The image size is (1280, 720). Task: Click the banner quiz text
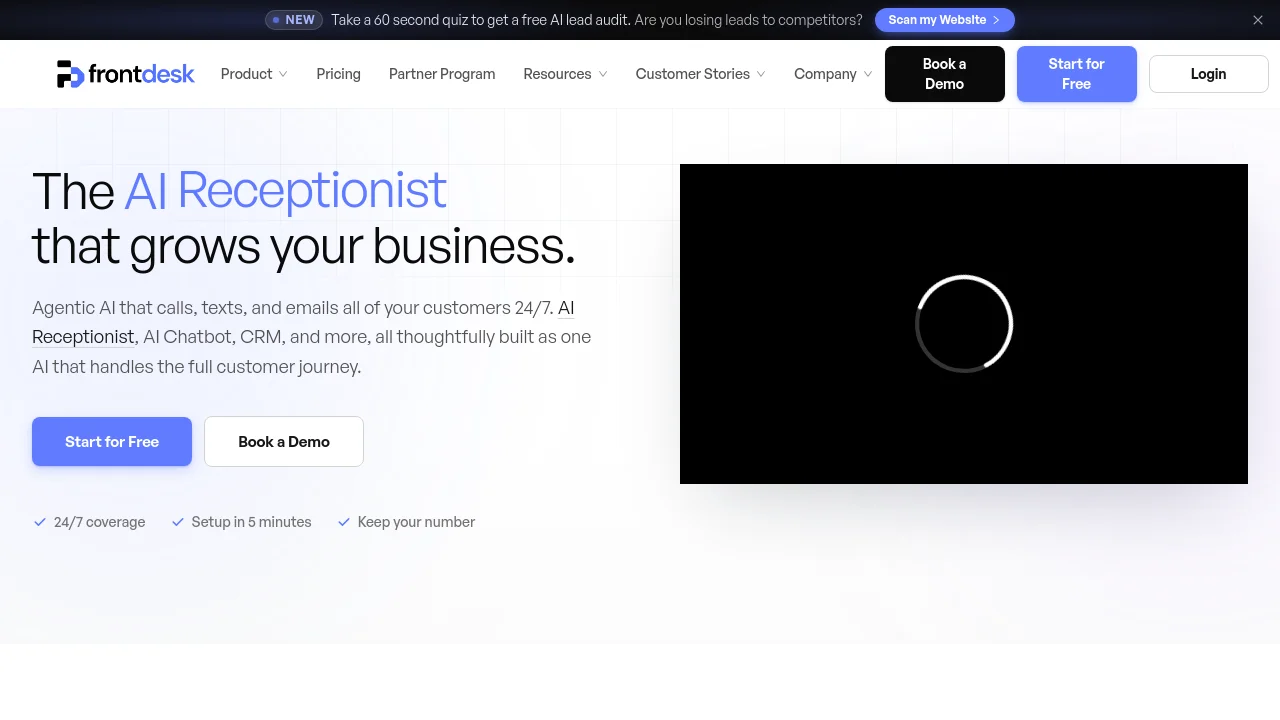point(597,20)
